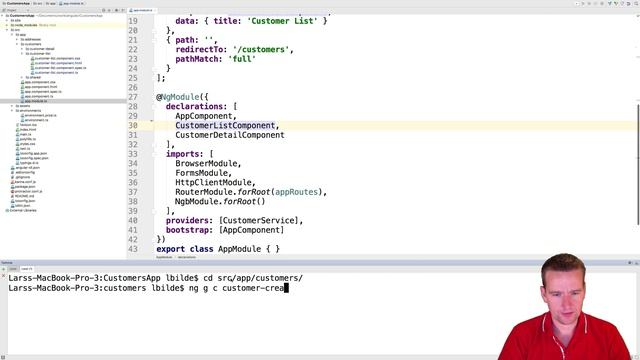The image size is (640, 360).
Task: Expand the shared folder arrow
Action: pos(22,77)
